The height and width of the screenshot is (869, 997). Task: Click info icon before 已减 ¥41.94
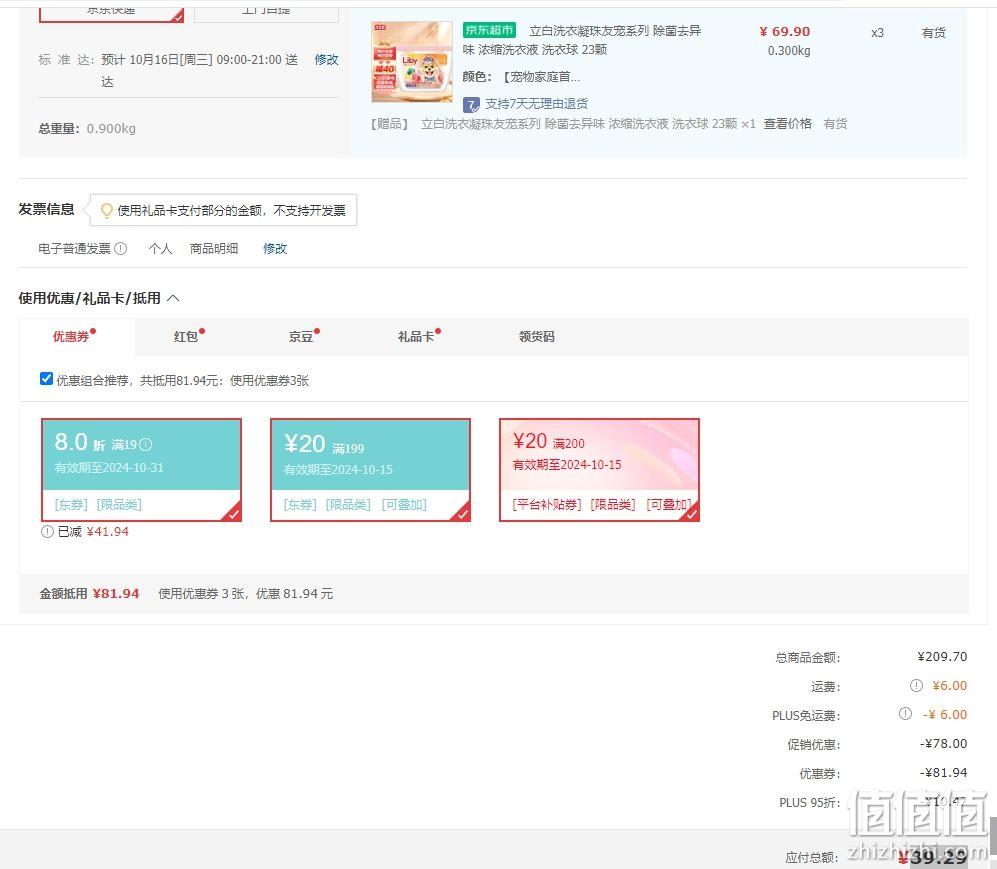point(47,531)
